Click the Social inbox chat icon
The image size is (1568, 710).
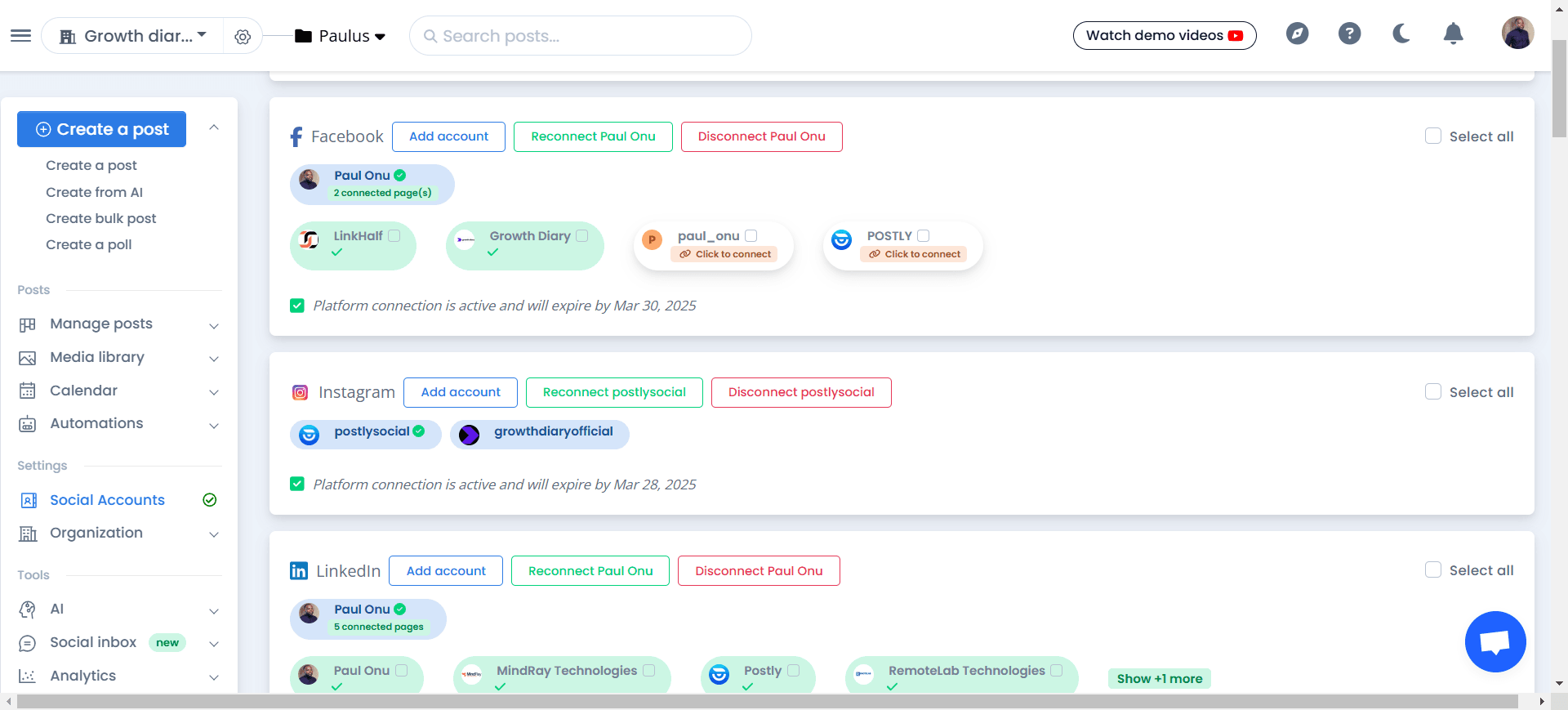[x=28, y=643]
